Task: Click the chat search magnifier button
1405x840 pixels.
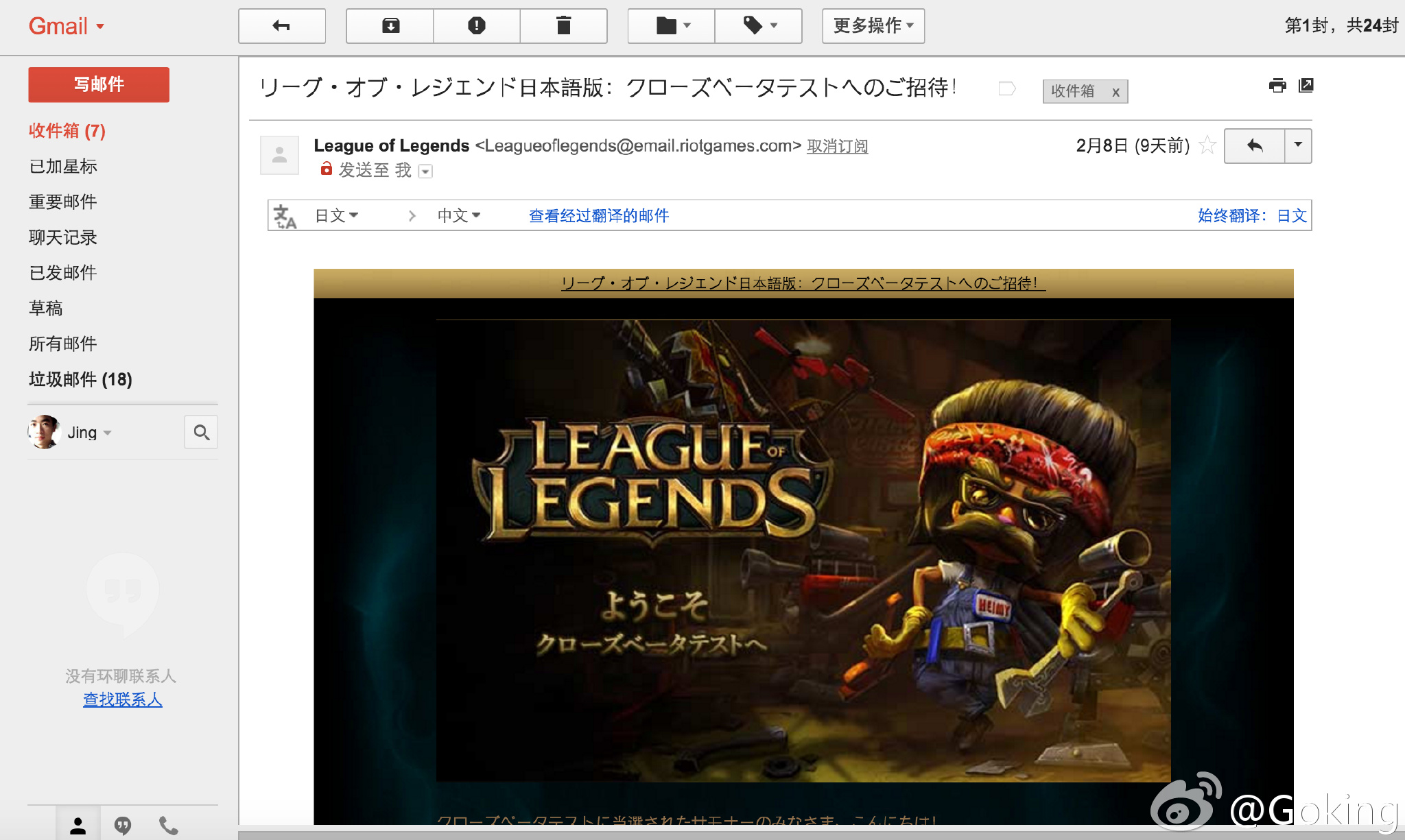Action: 201,432
